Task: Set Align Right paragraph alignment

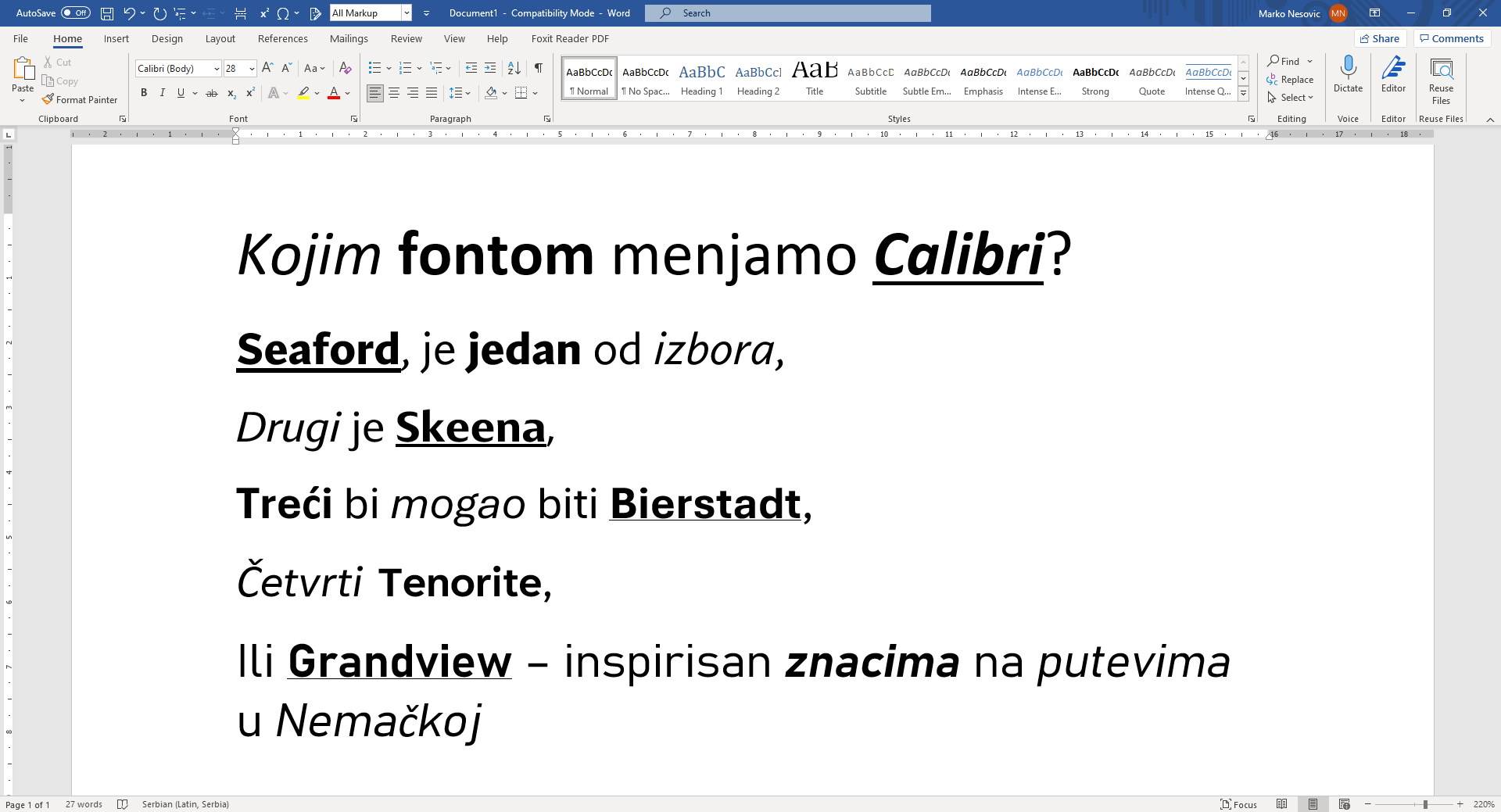Action: point(413,93)
